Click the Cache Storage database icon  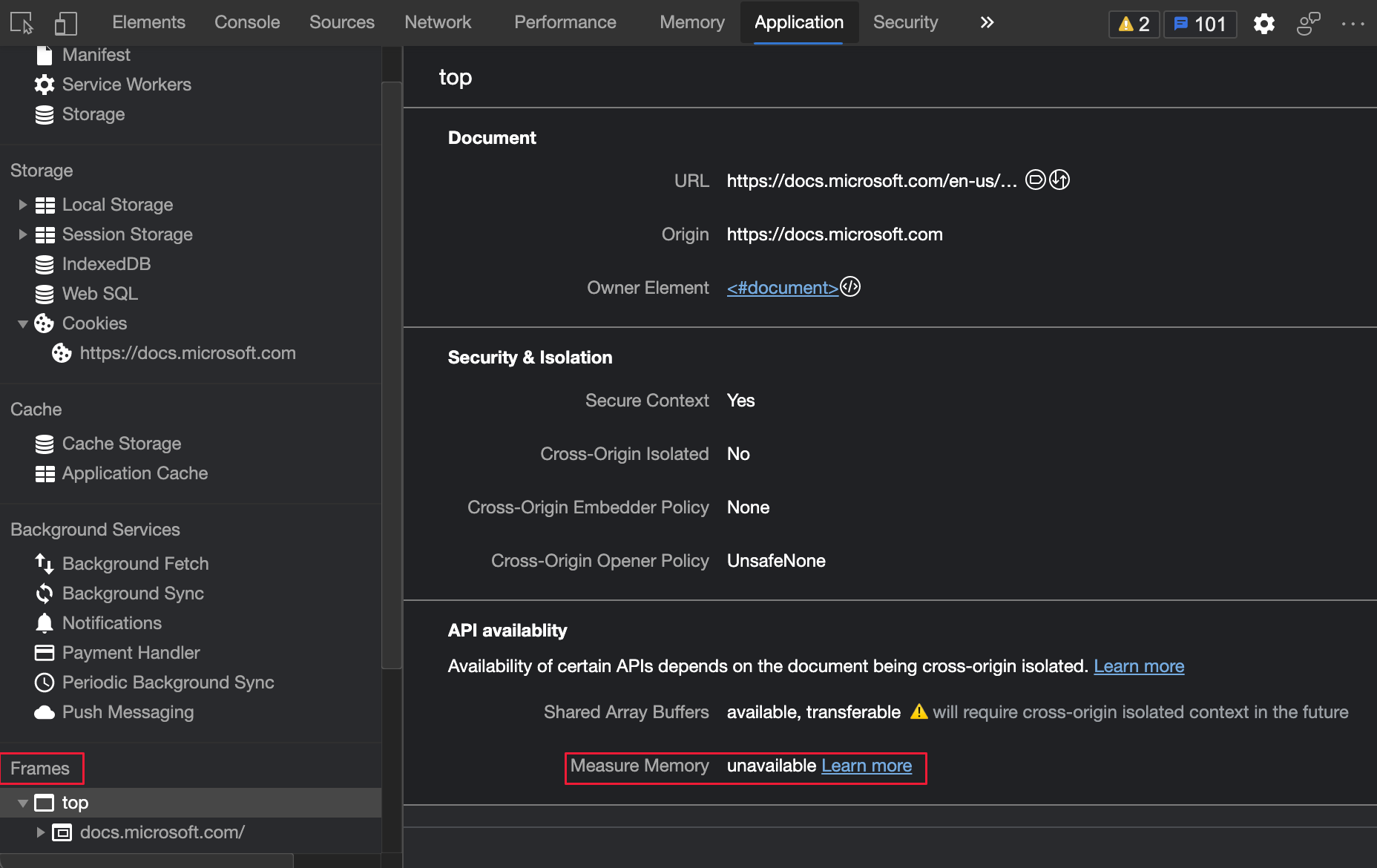(x=45, y=444)
